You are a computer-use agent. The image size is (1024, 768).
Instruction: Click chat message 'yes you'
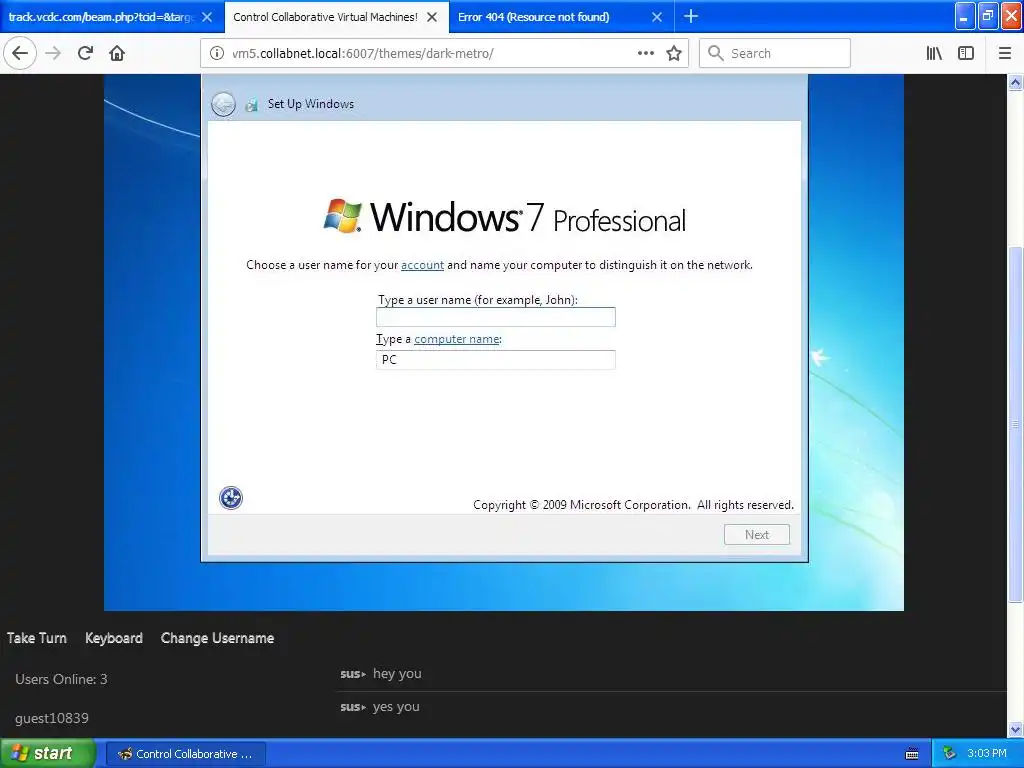pyautogui.click(x=396, y=707)
